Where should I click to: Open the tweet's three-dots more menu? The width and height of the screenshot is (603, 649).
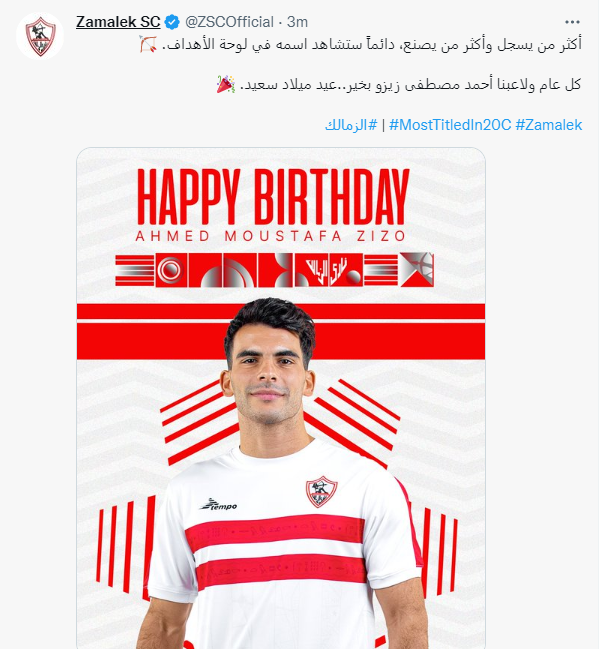[572, 22]
